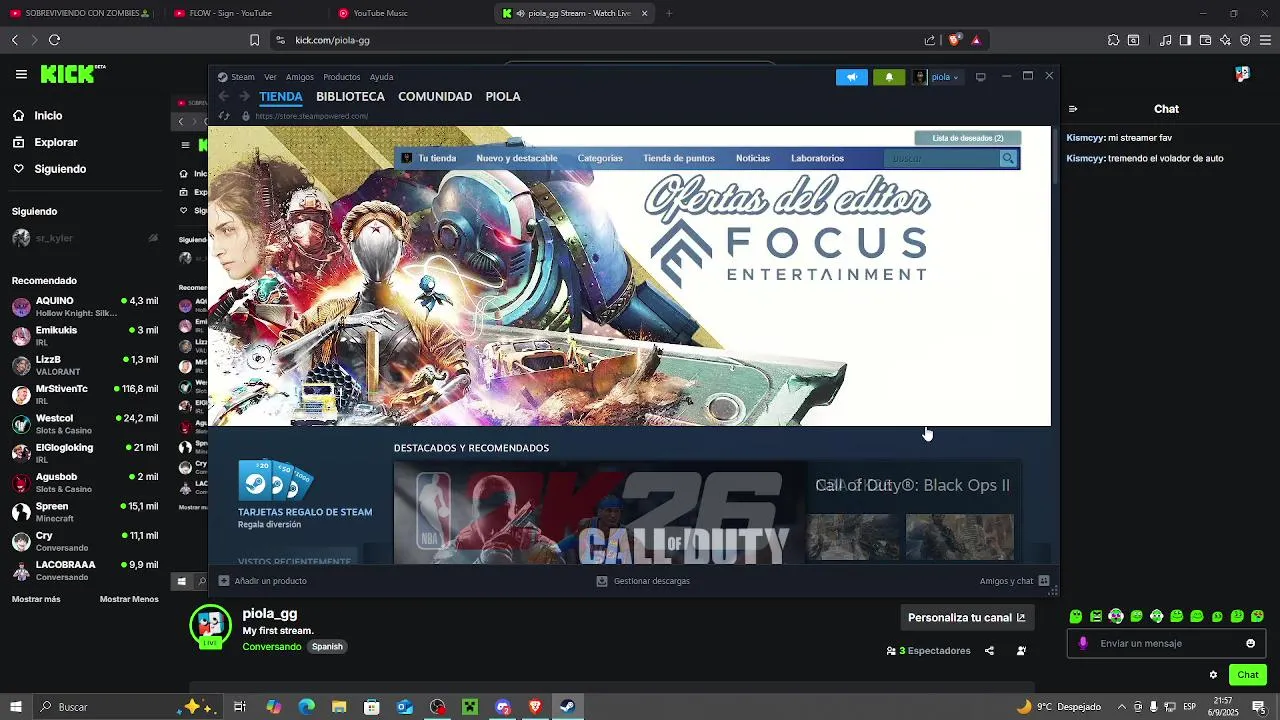Go to Kick Inicio page

tap(37, 116)
